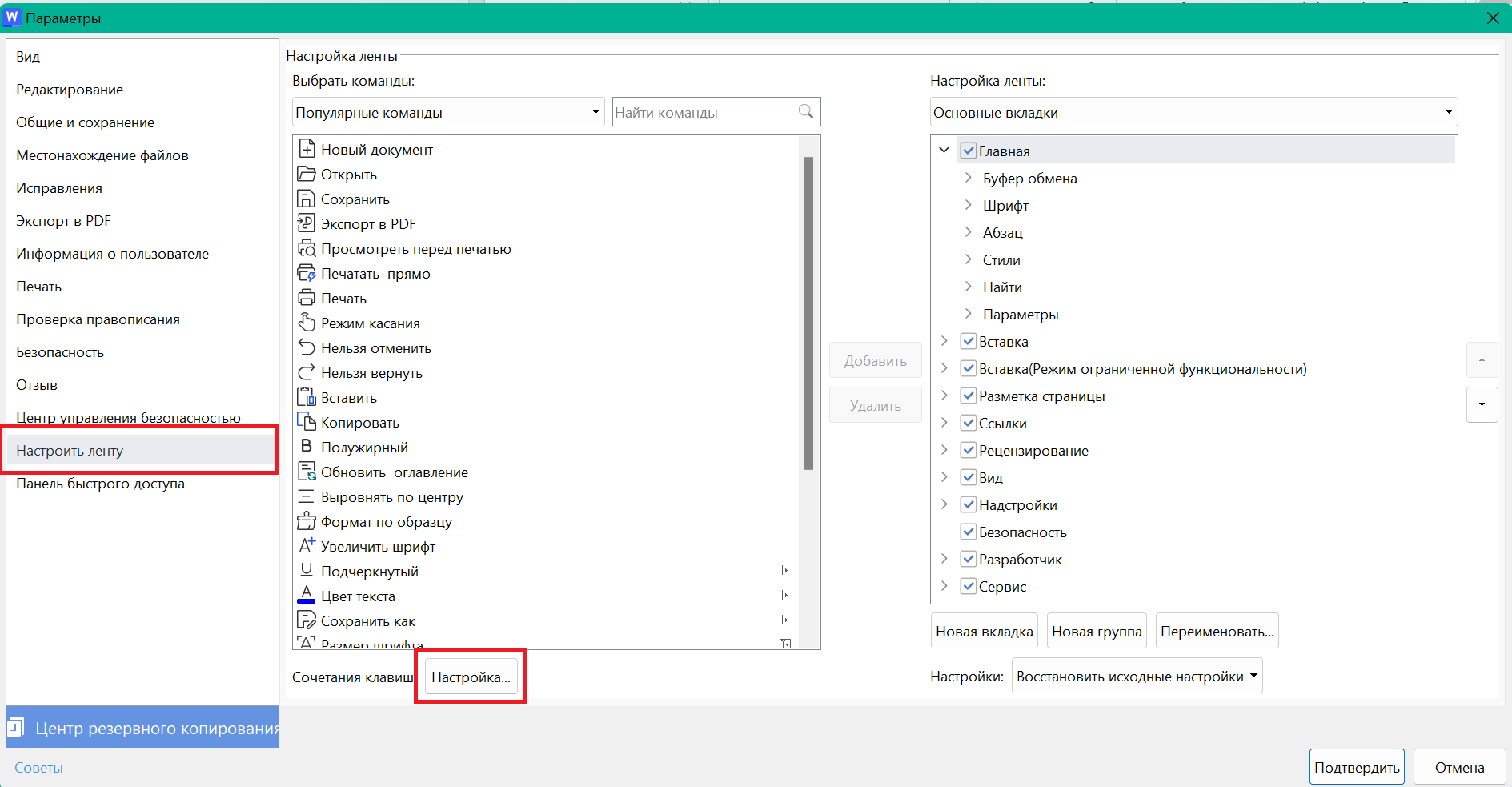Select the text color icon
Image resolution: width=1512 pixels, height=787 pixels.
pos(307,596)
